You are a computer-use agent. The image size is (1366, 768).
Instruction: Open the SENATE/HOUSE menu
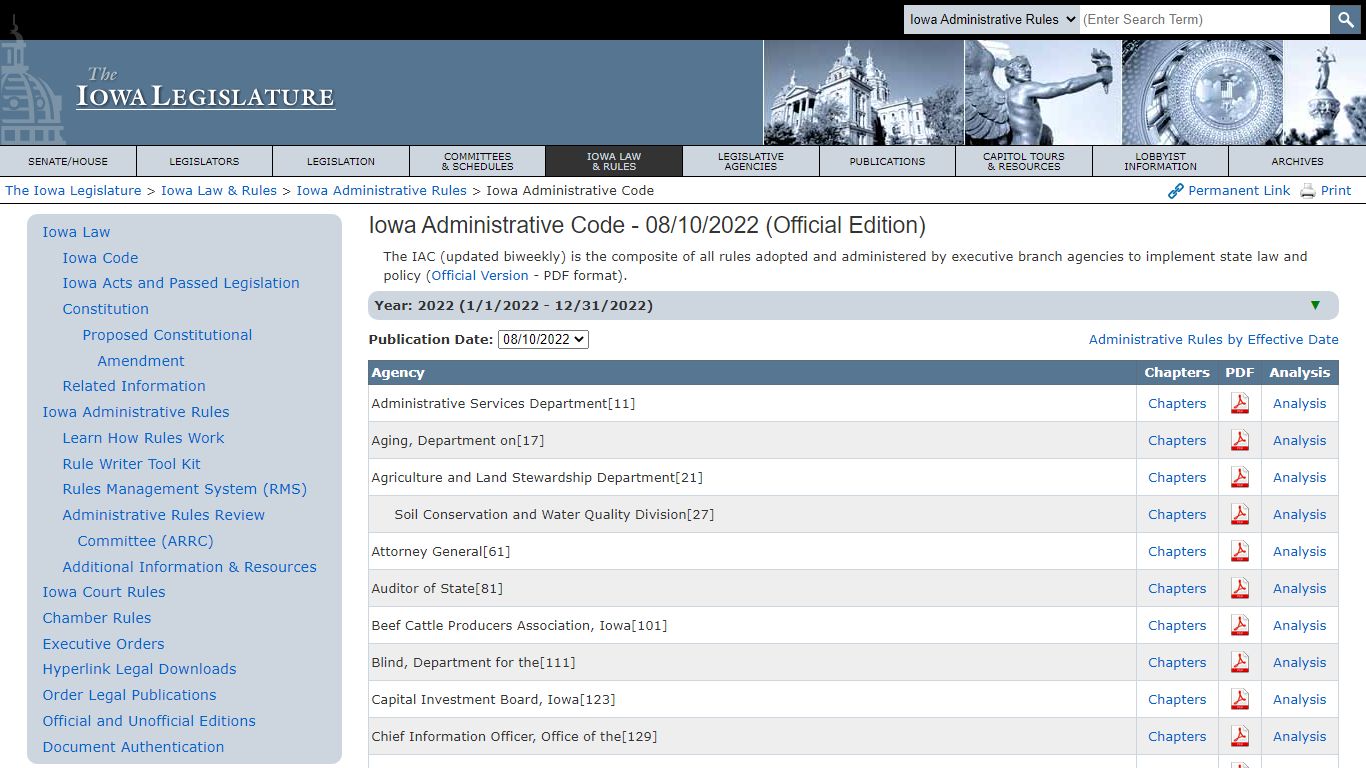tap(68, 161)
